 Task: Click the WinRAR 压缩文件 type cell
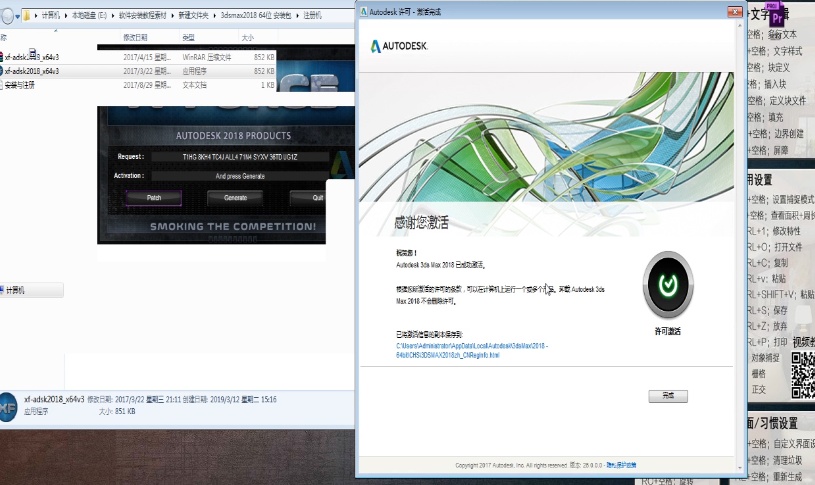pyautogui.click(x=207, y=57)
